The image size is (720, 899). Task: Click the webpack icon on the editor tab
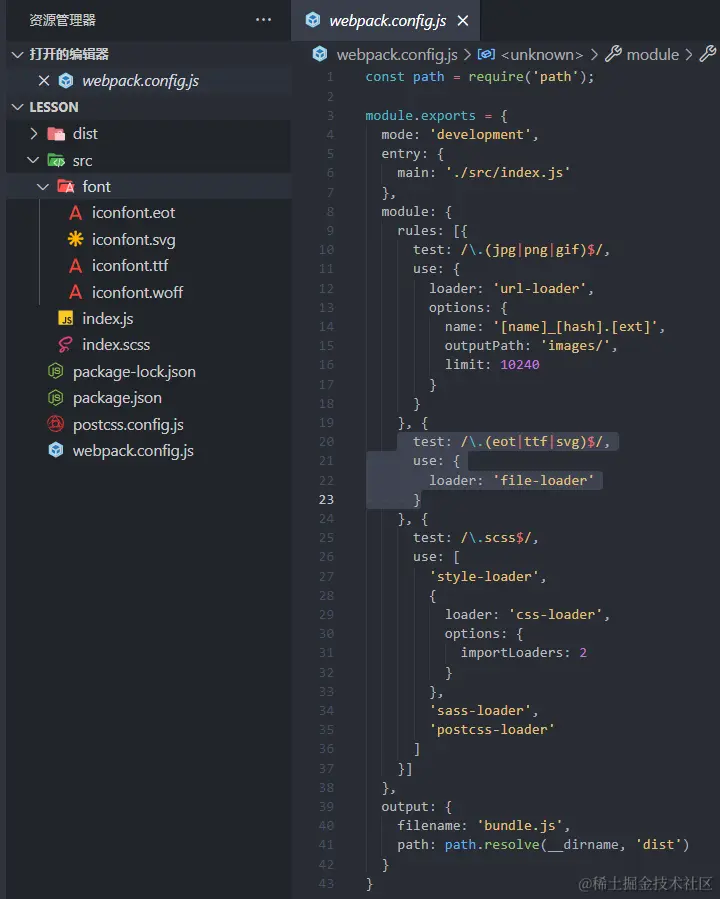pos(312,20)
